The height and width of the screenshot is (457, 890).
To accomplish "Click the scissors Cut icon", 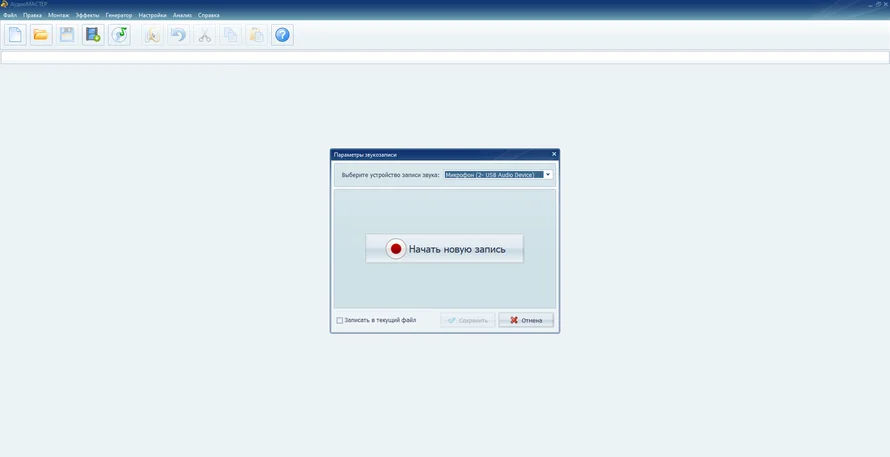I will coord(204,35).
